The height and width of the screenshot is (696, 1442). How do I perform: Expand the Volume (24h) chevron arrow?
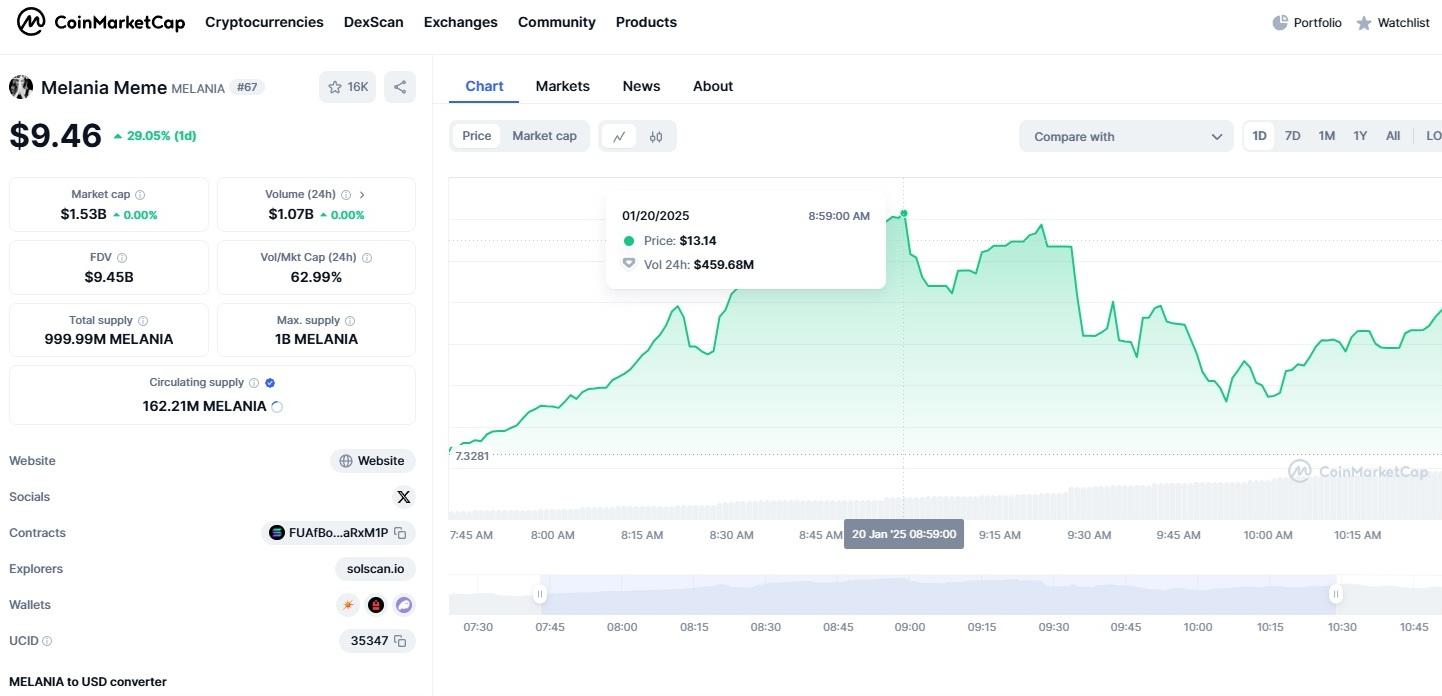coord(362,195)
